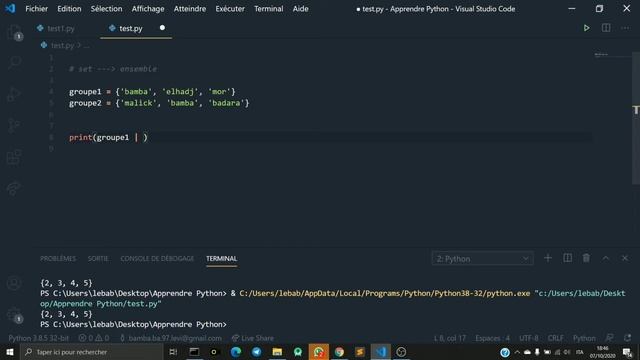Open the Edition menu
This screenshot has width=640, height=360.
point(69,9)
